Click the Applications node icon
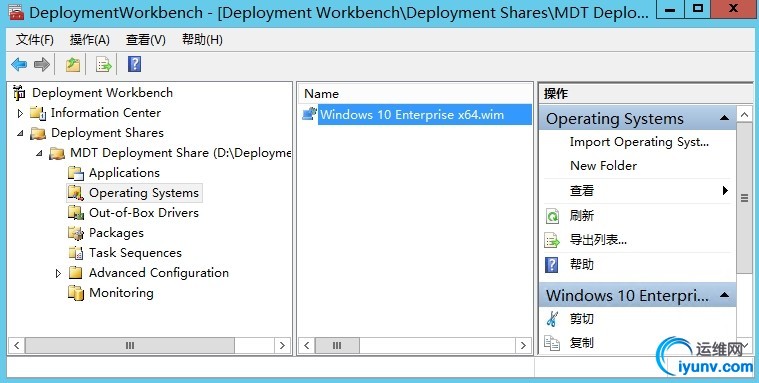The width and height of the screenshot is (759, 383). coord(76,173)
